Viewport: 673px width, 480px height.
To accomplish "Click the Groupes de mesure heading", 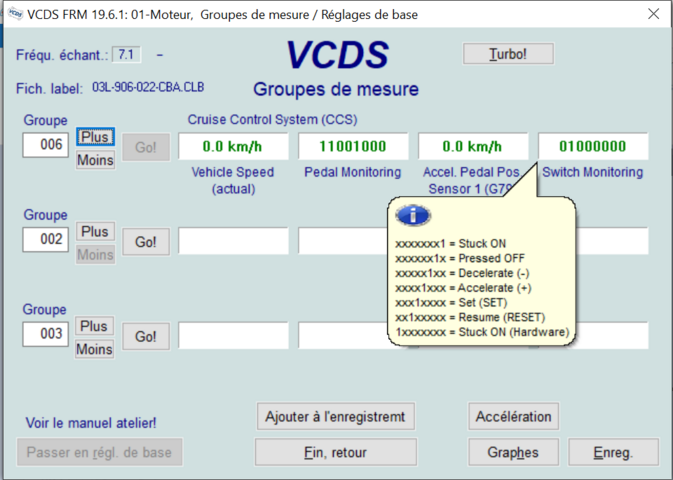I will click(336, 89).
